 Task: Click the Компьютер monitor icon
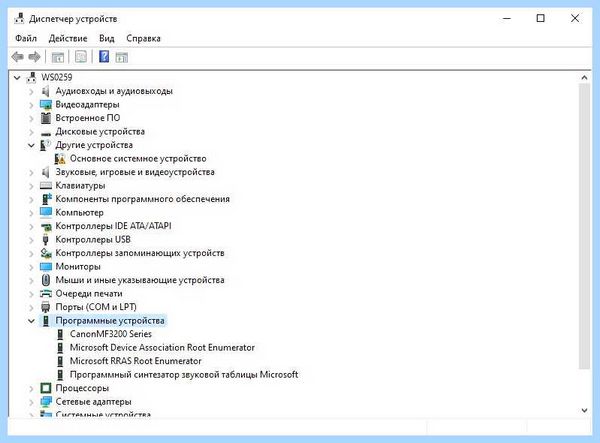click(x=46, y=212)
